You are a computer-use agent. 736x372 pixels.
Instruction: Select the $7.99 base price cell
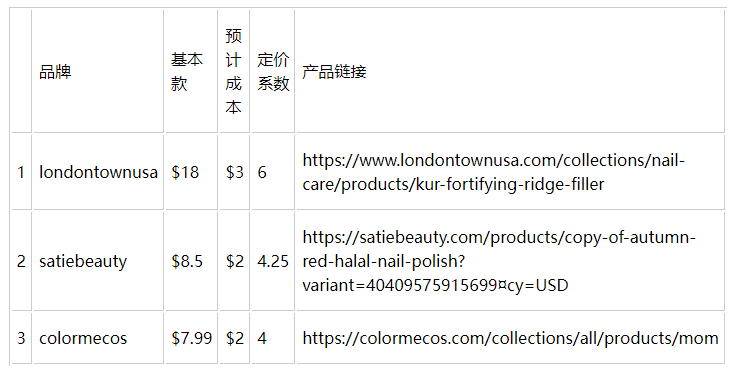[x=192, y=338]
